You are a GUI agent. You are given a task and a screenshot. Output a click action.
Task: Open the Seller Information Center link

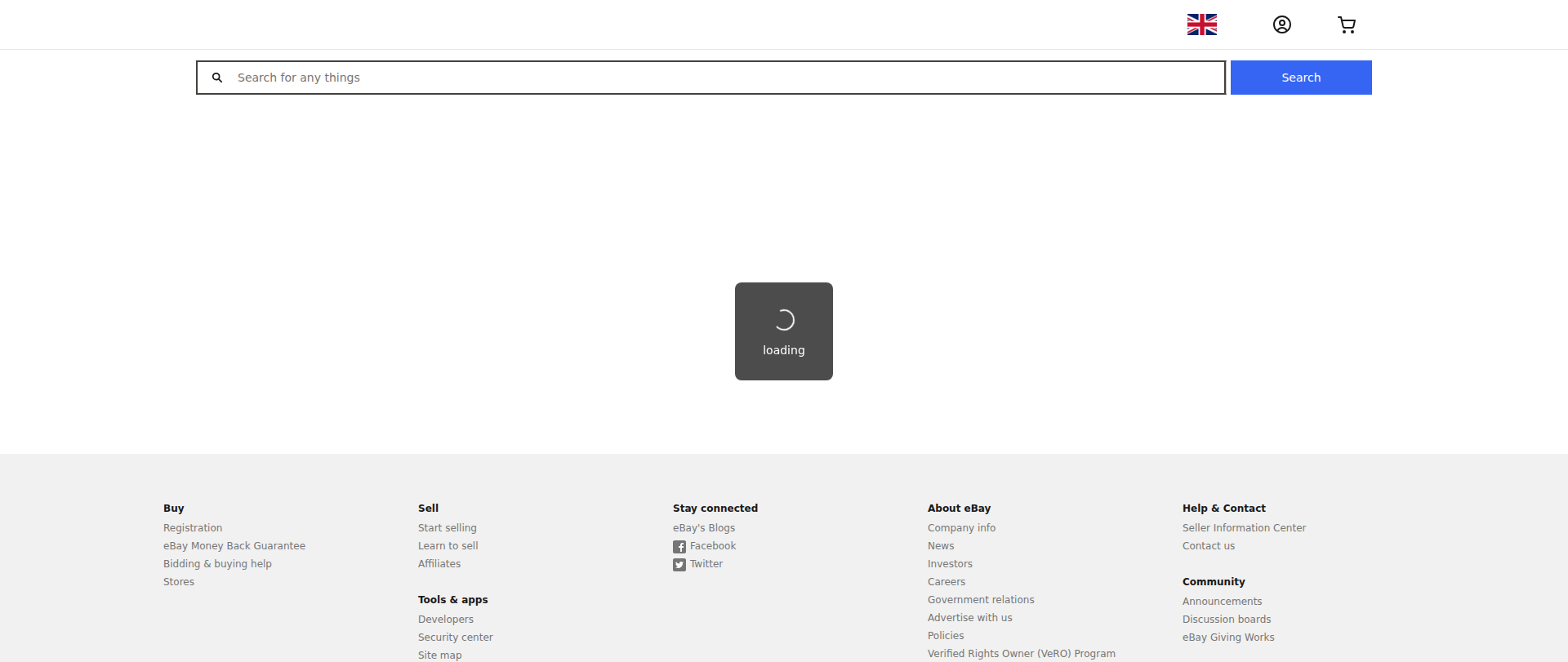click(1245, 528)
